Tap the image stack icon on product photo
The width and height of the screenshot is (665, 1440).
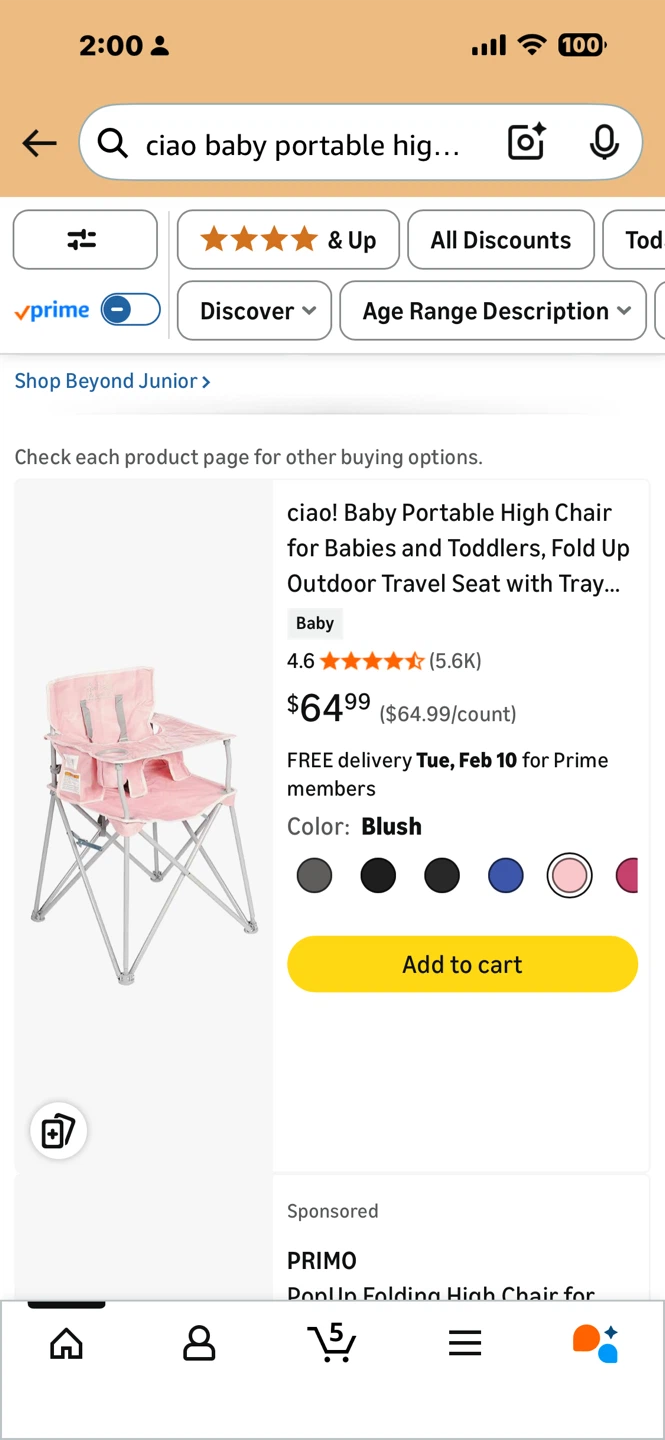(57, 1131)
